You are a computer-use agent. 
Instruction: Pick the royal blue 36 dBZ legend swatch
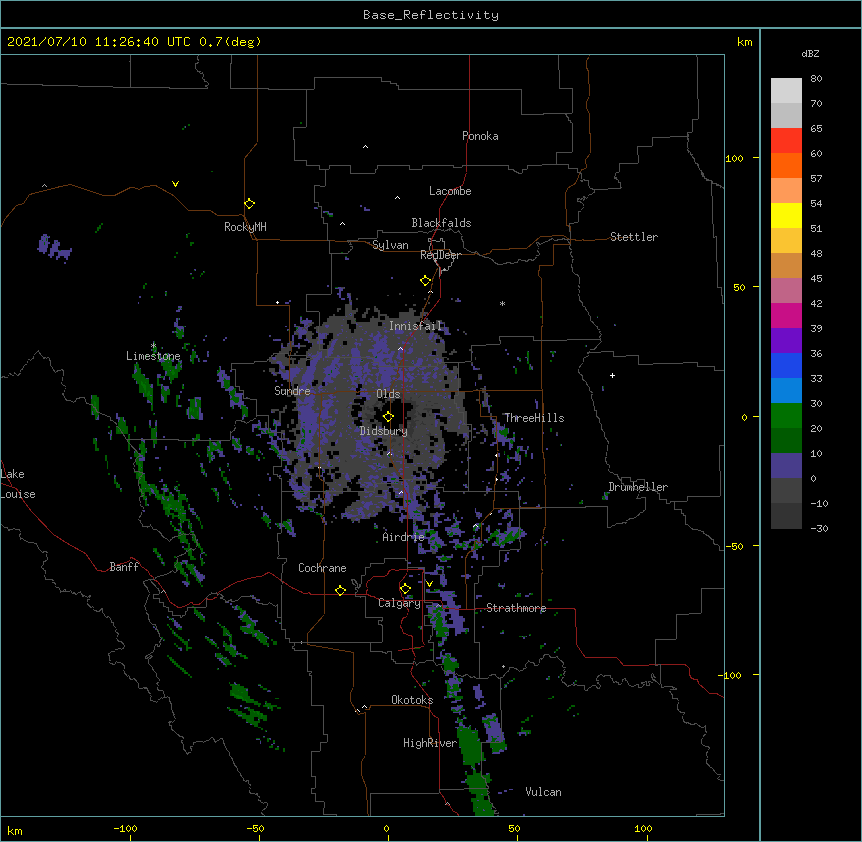pos(786,365)
